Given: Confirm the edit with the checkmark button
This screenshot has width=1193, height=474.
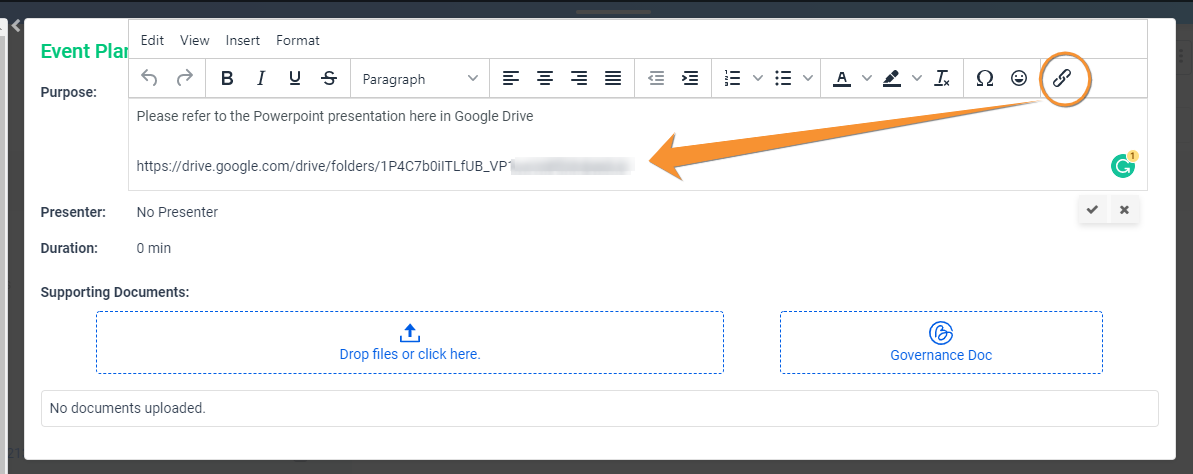Looking at the screenshot, I should (1092, 210).
